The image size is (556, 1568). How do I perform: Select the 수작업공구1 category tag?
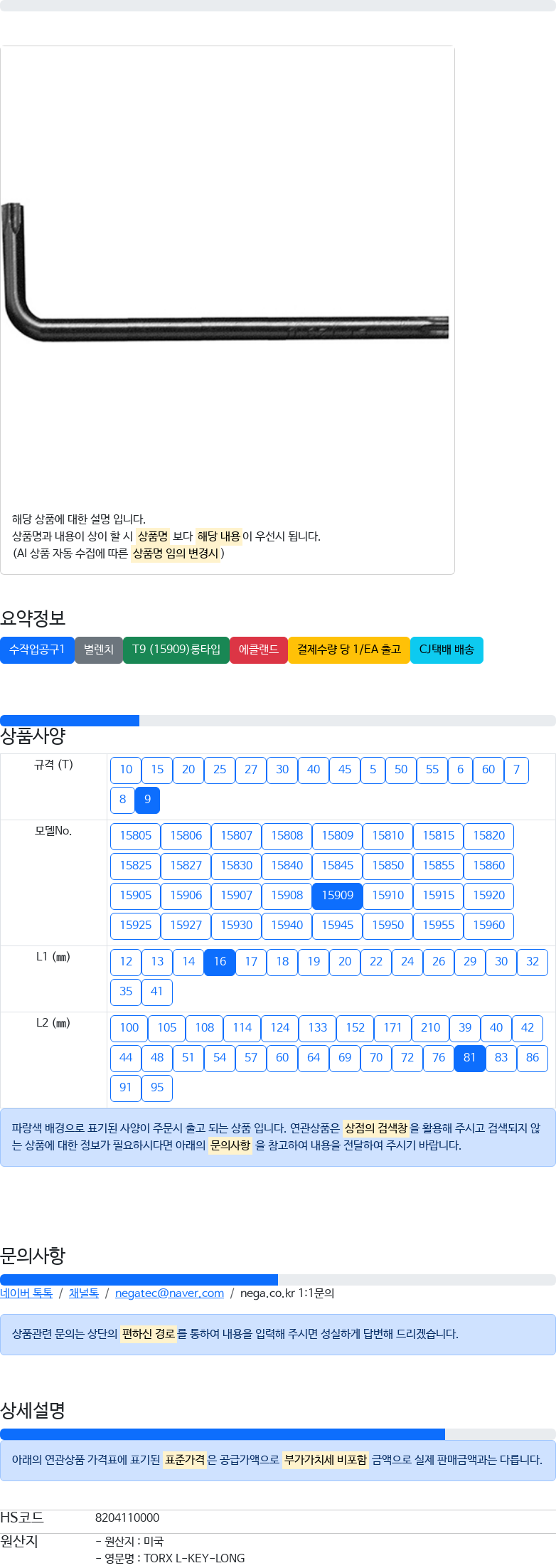coord(37,650)
